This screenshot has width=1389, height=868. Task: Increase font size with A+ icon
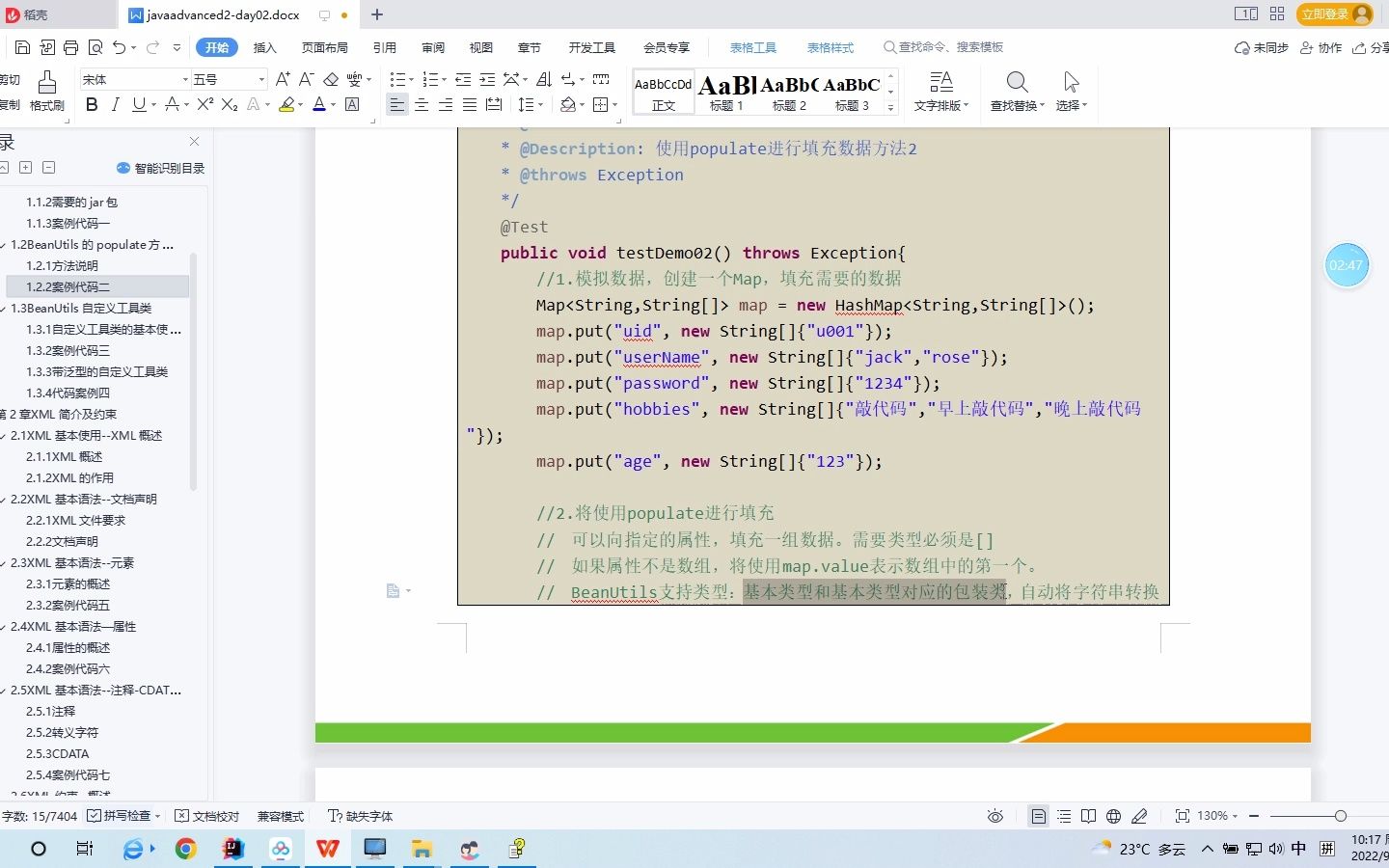pos(282,79)
